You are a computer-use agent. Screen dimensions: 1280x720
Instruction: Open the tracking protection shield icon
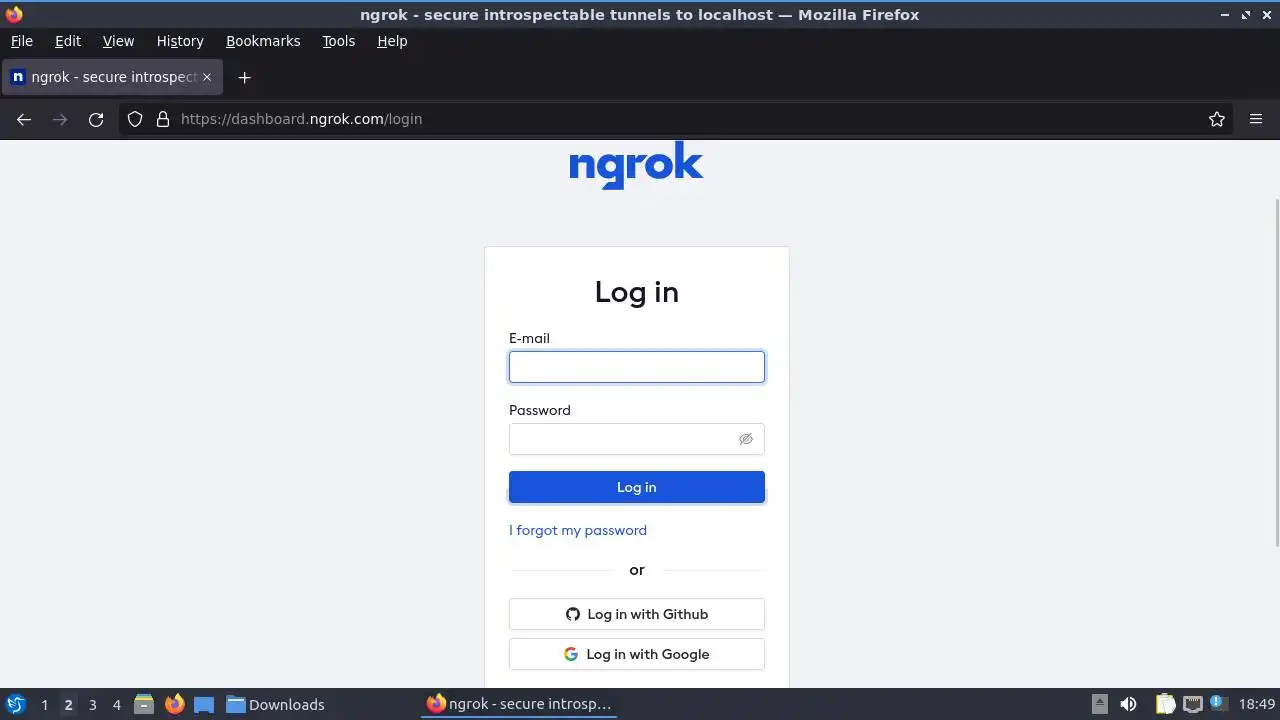[135, 119]
